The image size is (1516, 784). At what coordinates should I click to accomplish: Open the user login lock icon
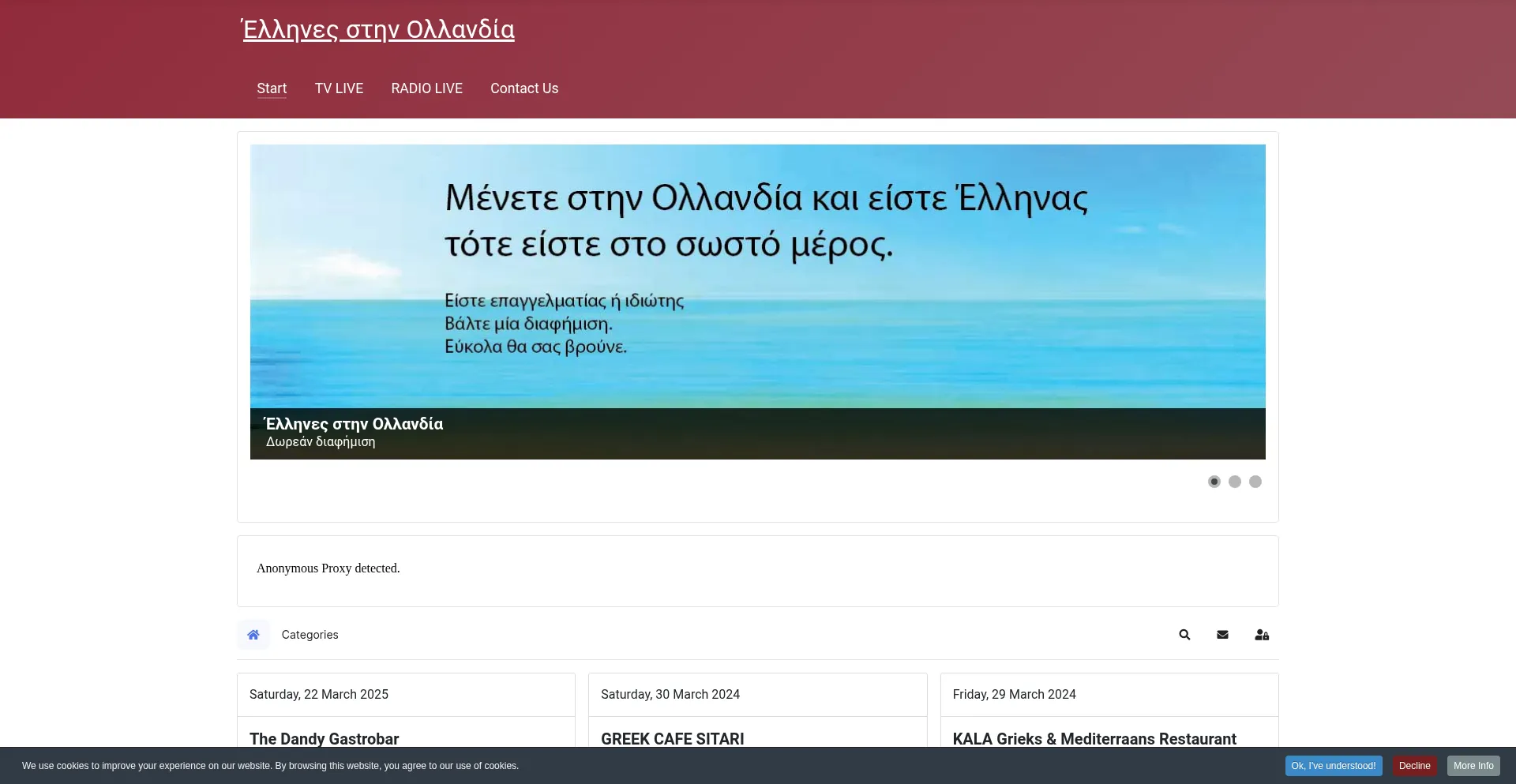(x=1262, y=635)
